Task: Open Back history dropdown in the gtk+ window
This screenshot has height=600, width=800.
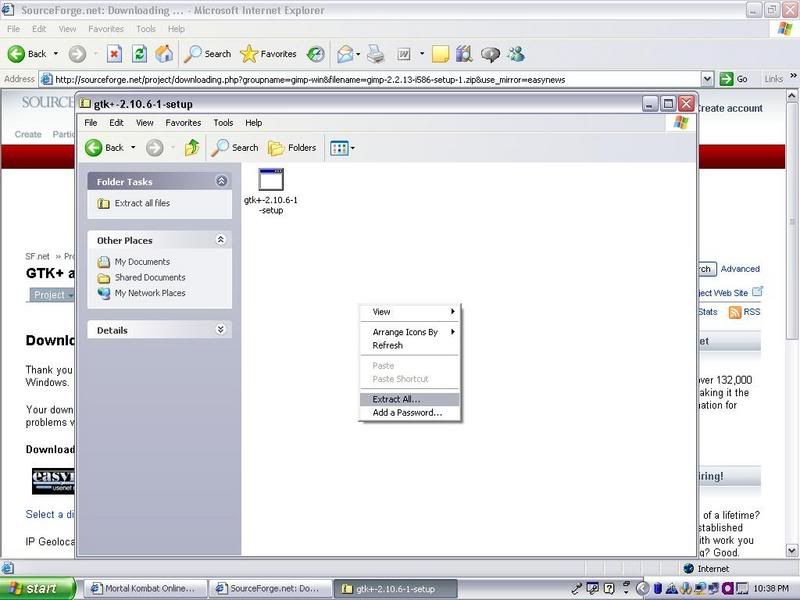Action: click(x=133, y=148)
